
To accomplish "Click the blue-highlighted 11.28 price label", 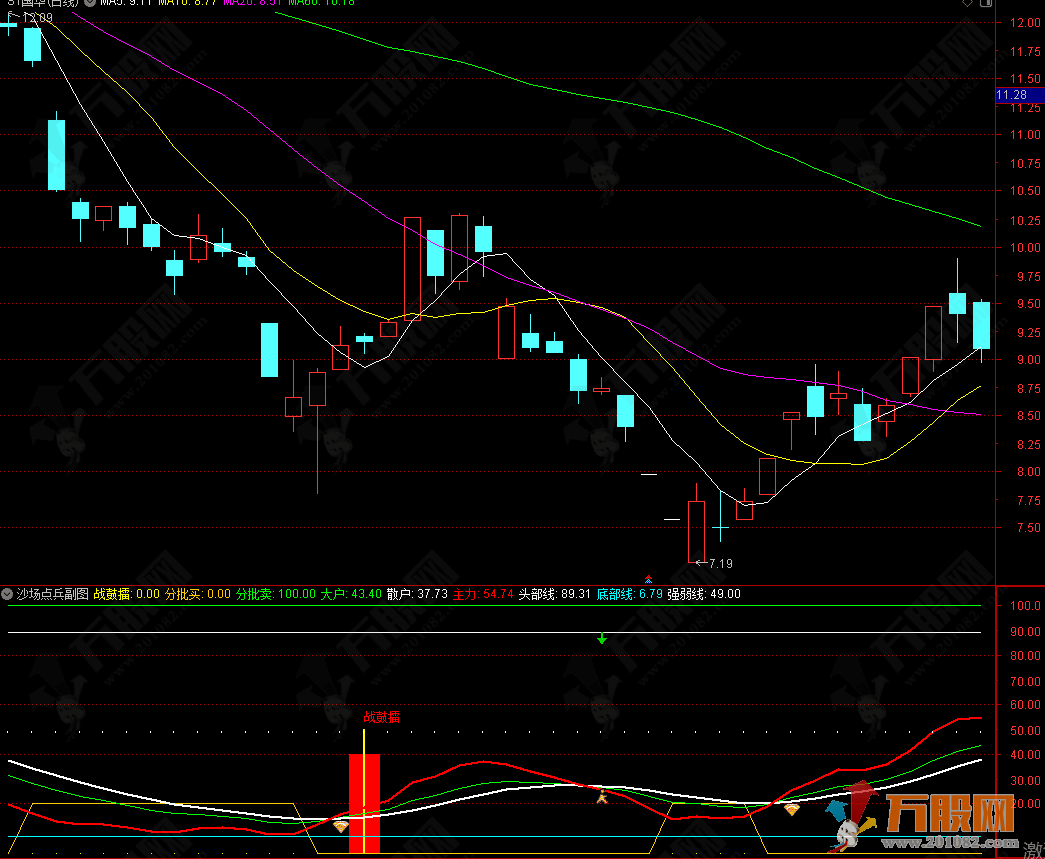I will (1011, 95).
